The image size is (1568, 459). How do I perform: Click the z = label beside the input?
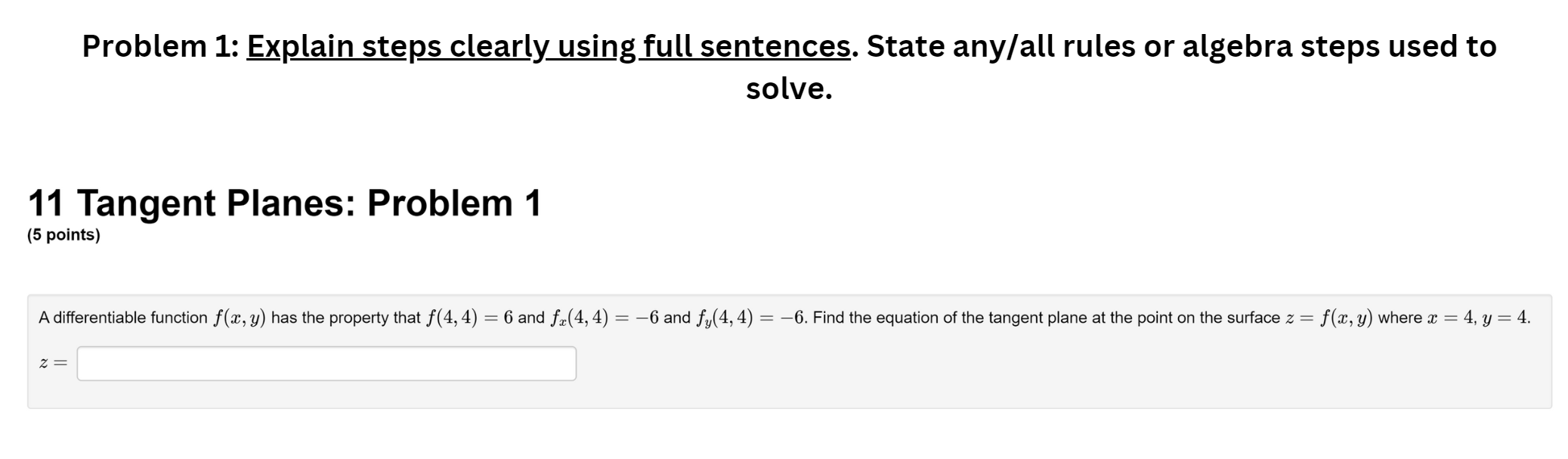pyautogui.click(x=54, y=362)
